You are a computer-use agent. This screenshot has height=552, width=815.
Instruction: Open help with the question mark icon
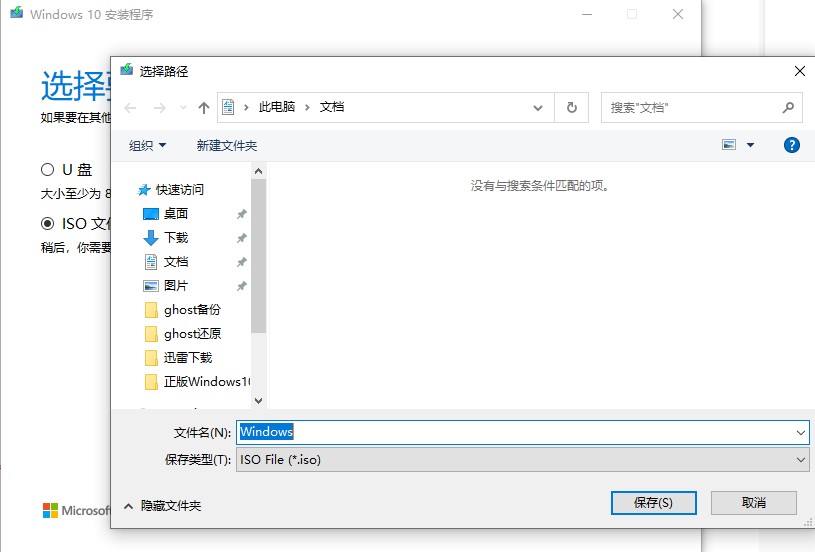pos(792,145)
